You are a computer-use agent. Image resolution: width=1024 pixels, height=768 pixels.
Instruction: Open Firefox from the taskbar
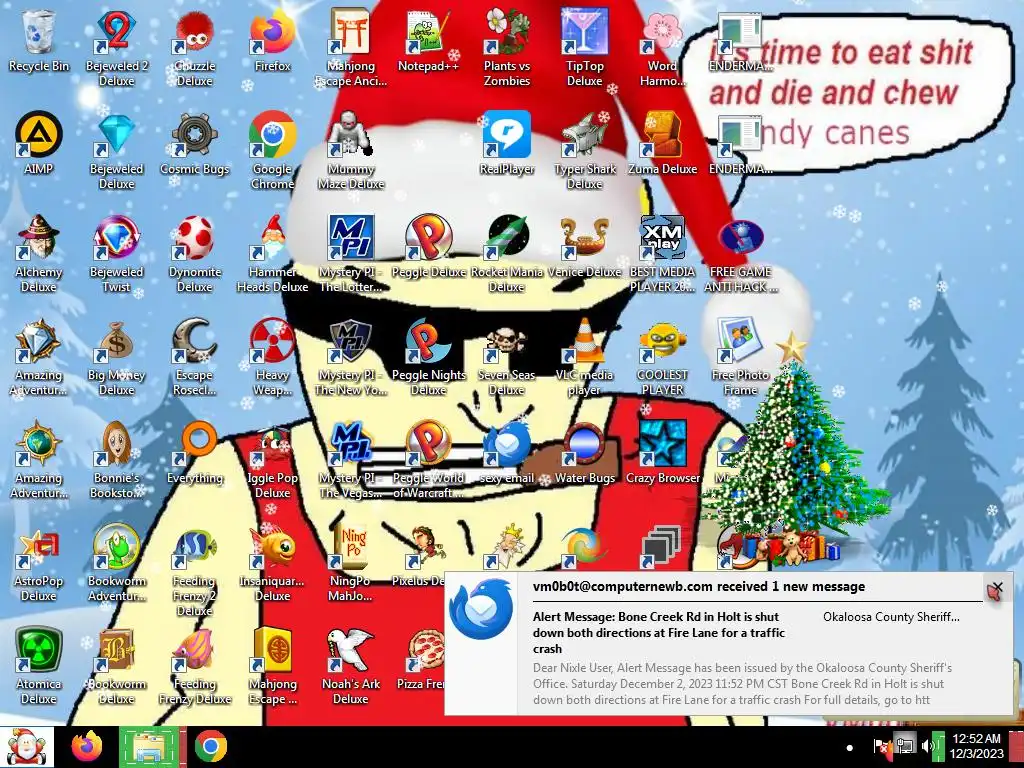[87, 747]
